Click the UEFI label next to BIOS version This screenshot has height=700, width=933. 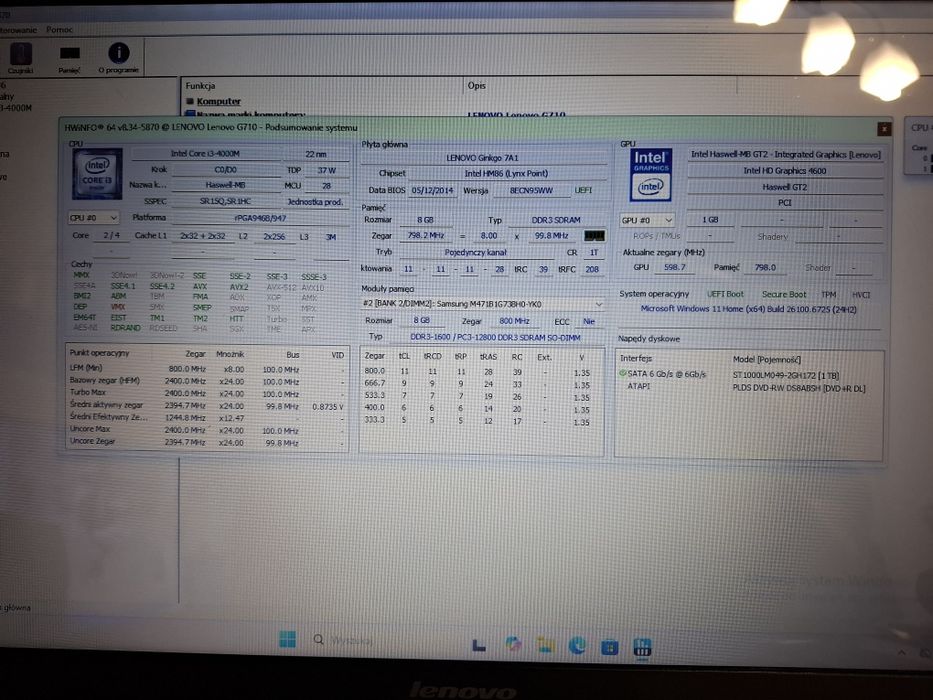point(583,190)
